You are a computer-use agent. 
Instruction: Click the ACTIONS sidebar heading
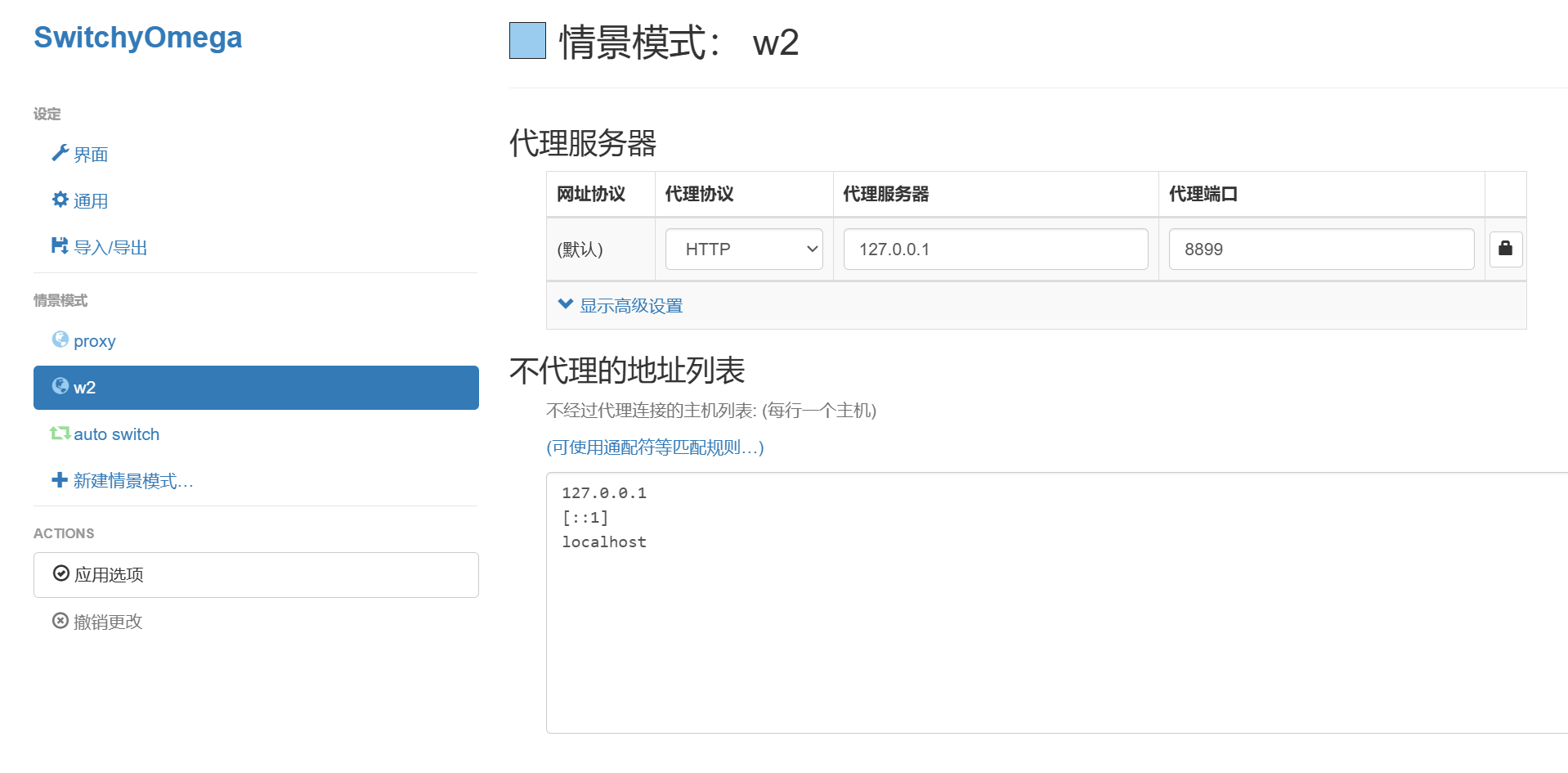64,533
